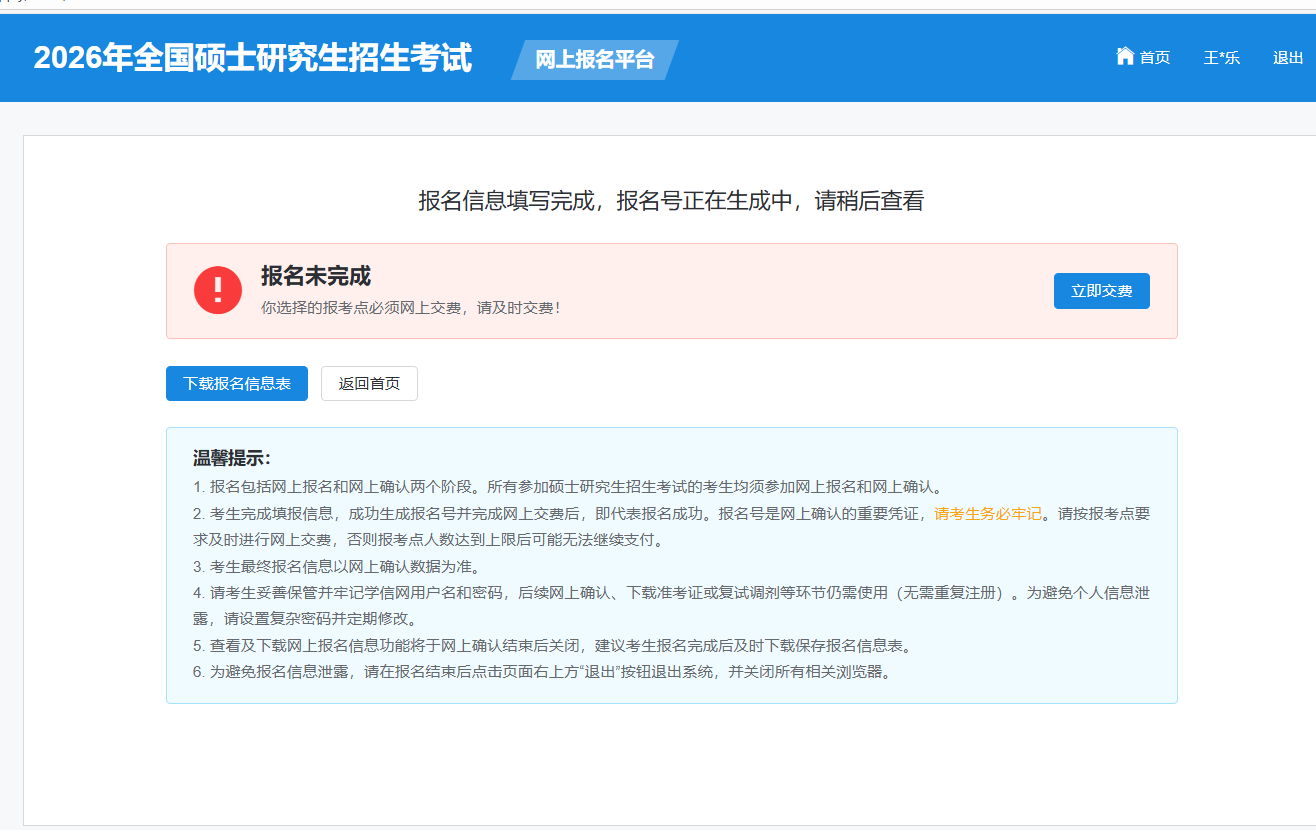Click the home icon in the header
The image size is (1316, 830).
(1125, 56)
